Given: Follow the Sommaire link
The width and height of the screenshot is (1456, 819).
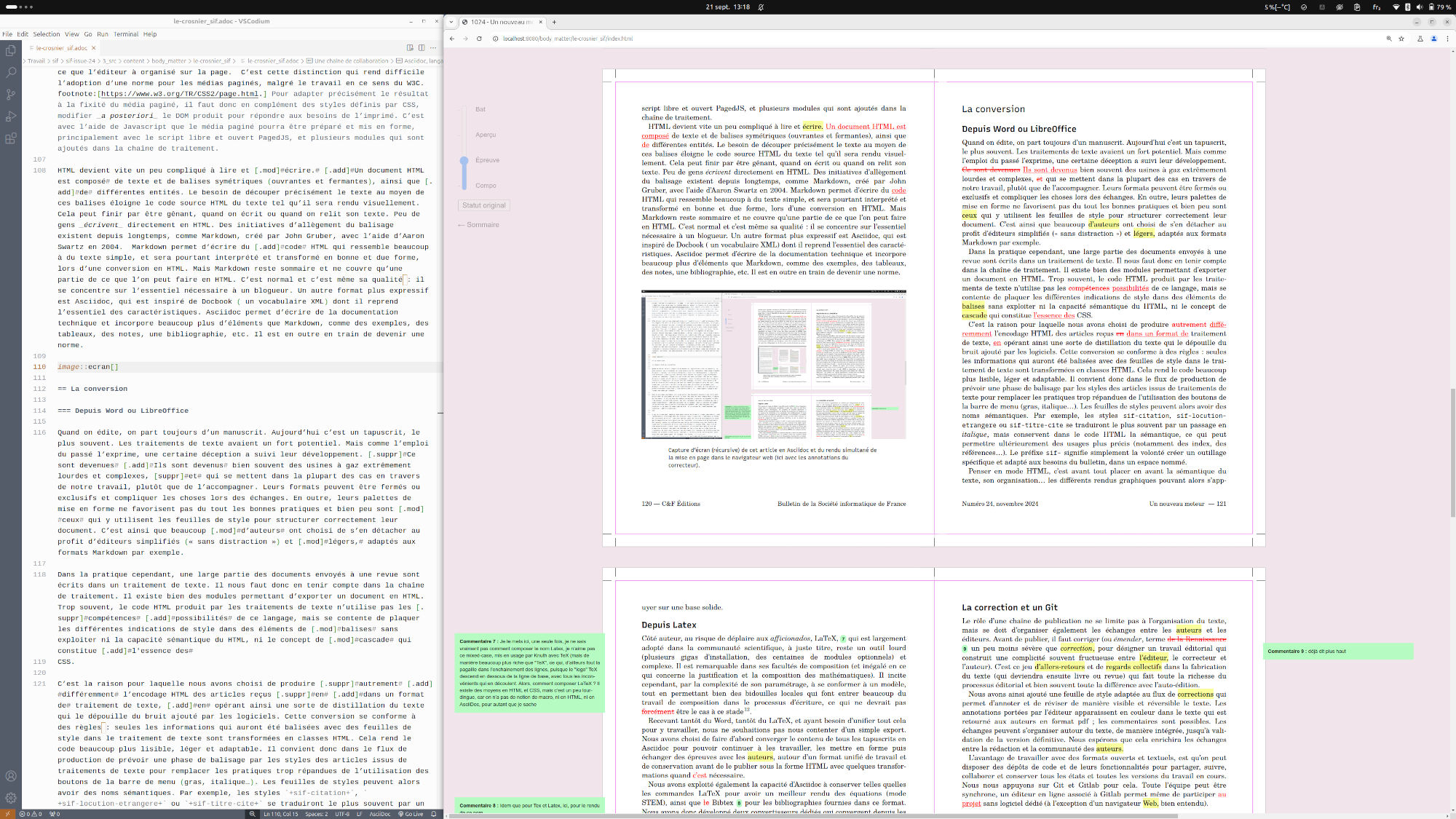Looking at the screenshot, I should point(479,224).
